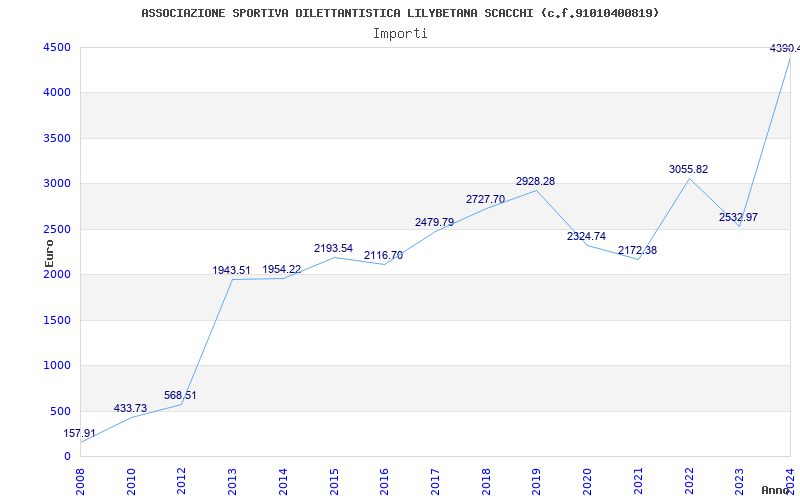
Task: Click the x-axis year label 2017
Action: click(435, 482)
